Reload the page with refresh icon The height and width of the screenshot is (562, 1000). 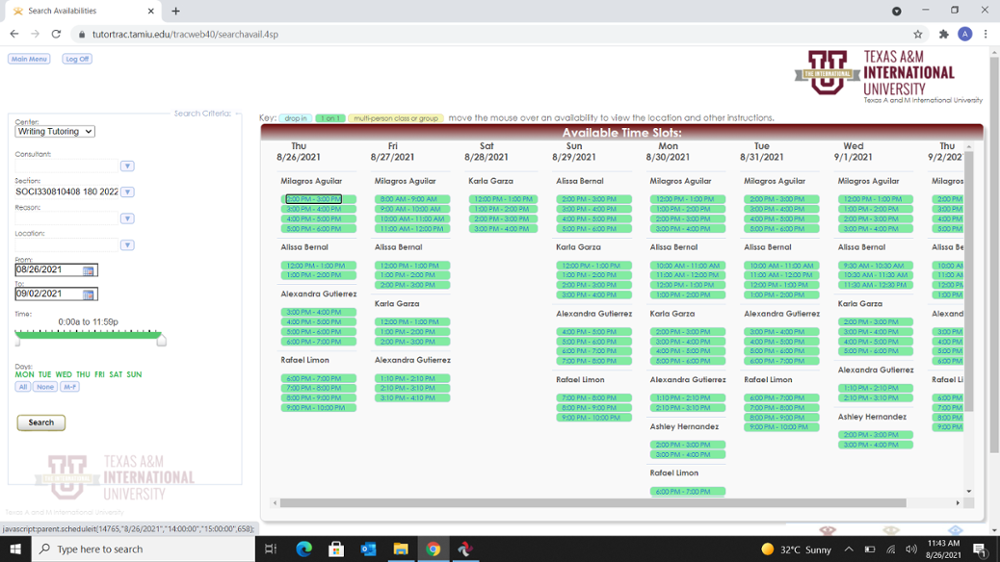[56, 34]
